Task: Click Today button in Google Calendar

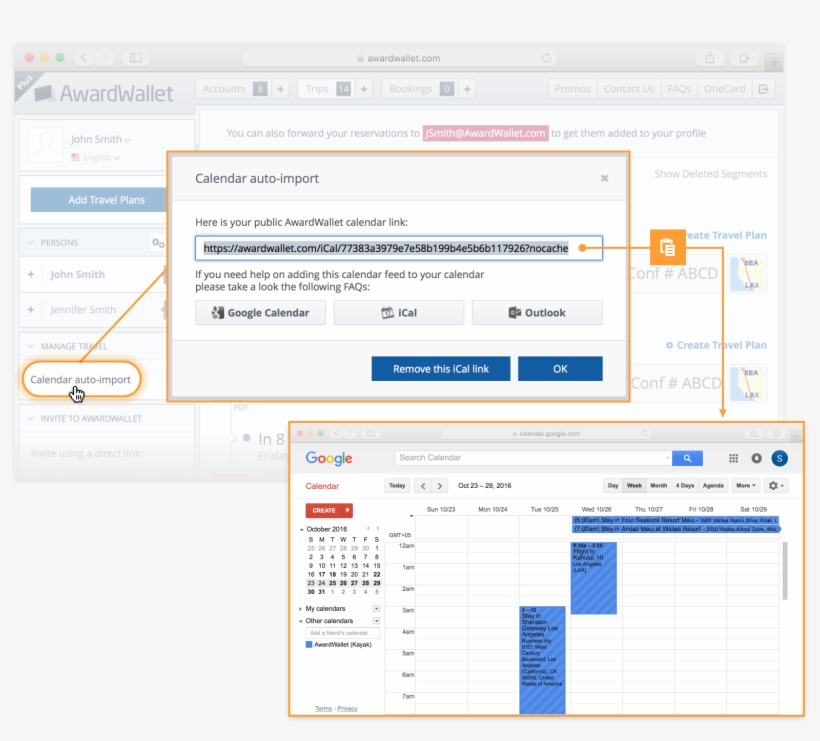Action: 397,486
